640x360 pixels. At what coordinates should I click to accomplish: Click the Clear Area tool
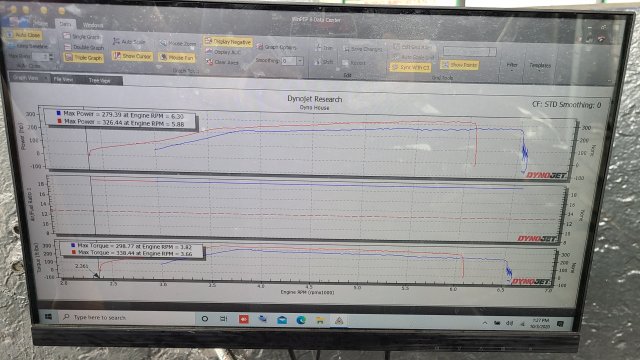point(222,62)
